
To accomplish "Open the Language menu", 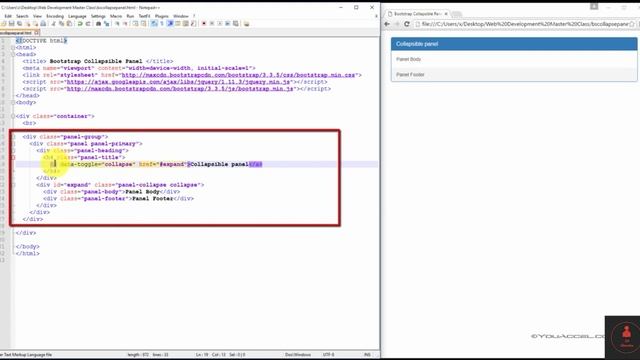I will pyautogui.click(x=77, y=16).
